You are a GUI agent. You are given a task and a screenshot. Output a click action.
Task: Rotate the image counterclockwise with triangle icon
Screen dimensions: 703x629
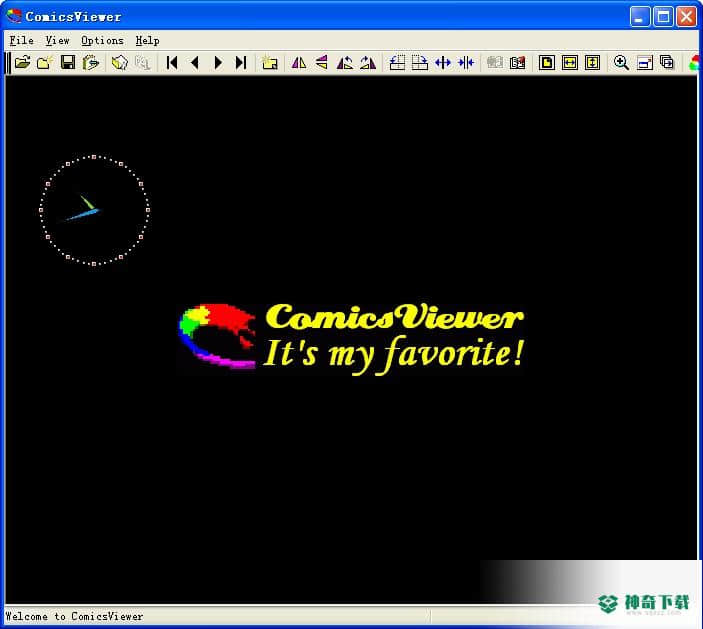click(x=344, y=62)
